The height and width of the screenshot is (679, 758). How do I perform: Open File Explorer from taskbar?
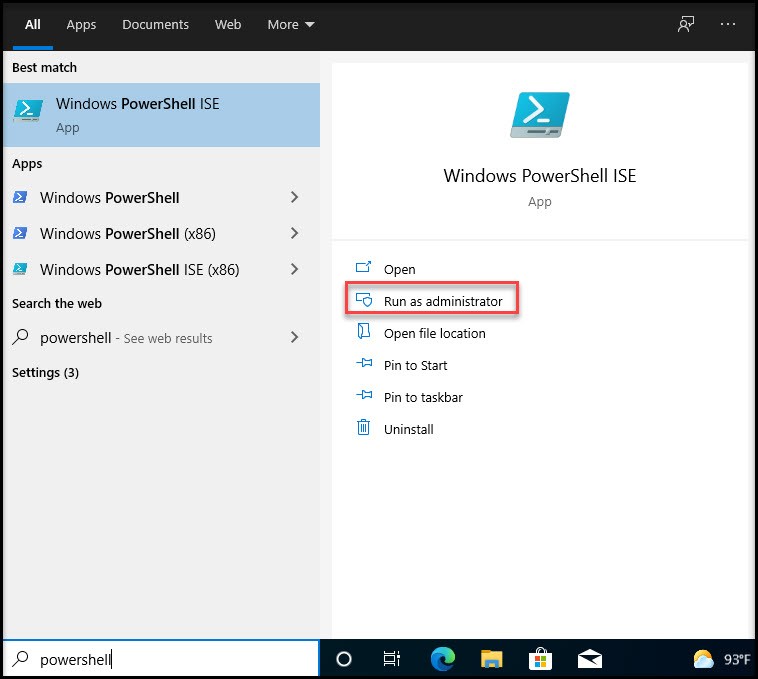click(x=492, y=659)
